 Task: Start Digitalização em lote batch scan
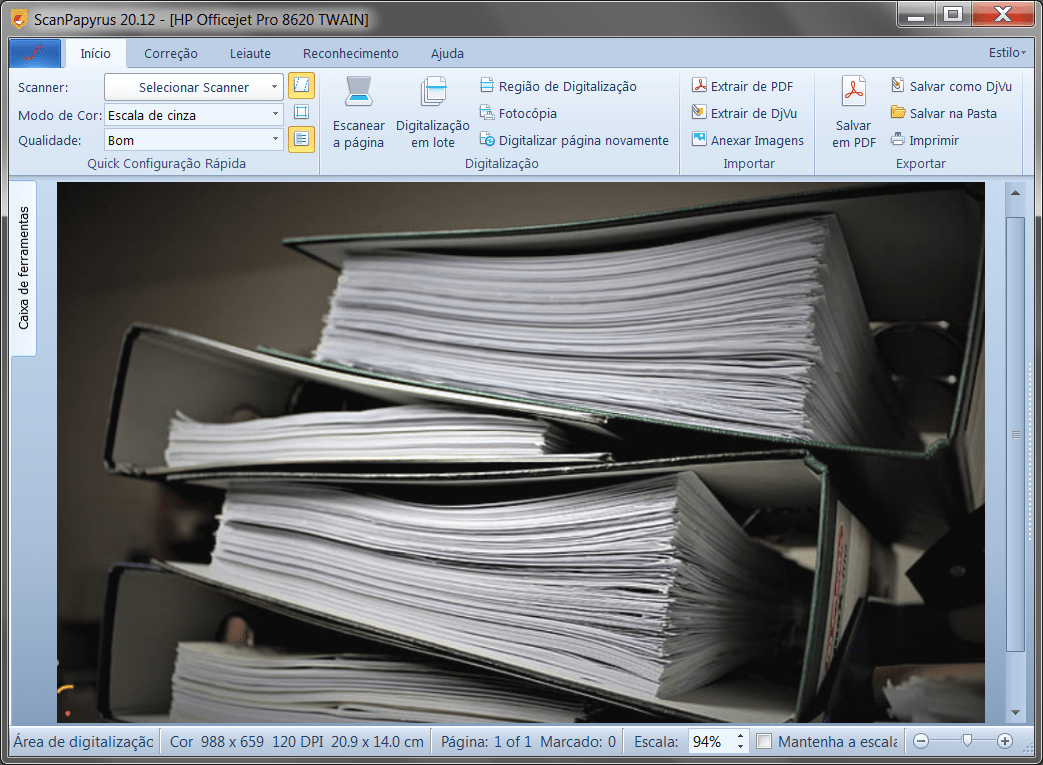433,114
